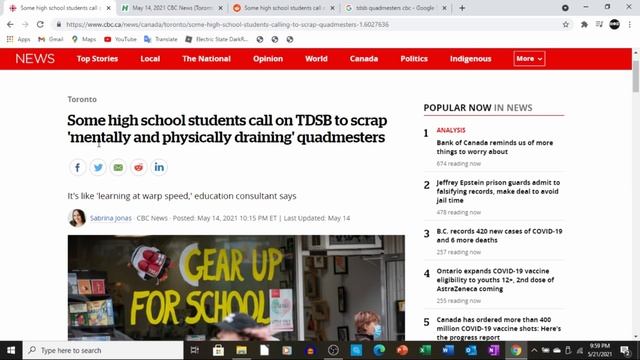640x360 pixels.
Task: Read B.C. records 420 new cases story
Action: pyautogui.click(x=499, y=236)
